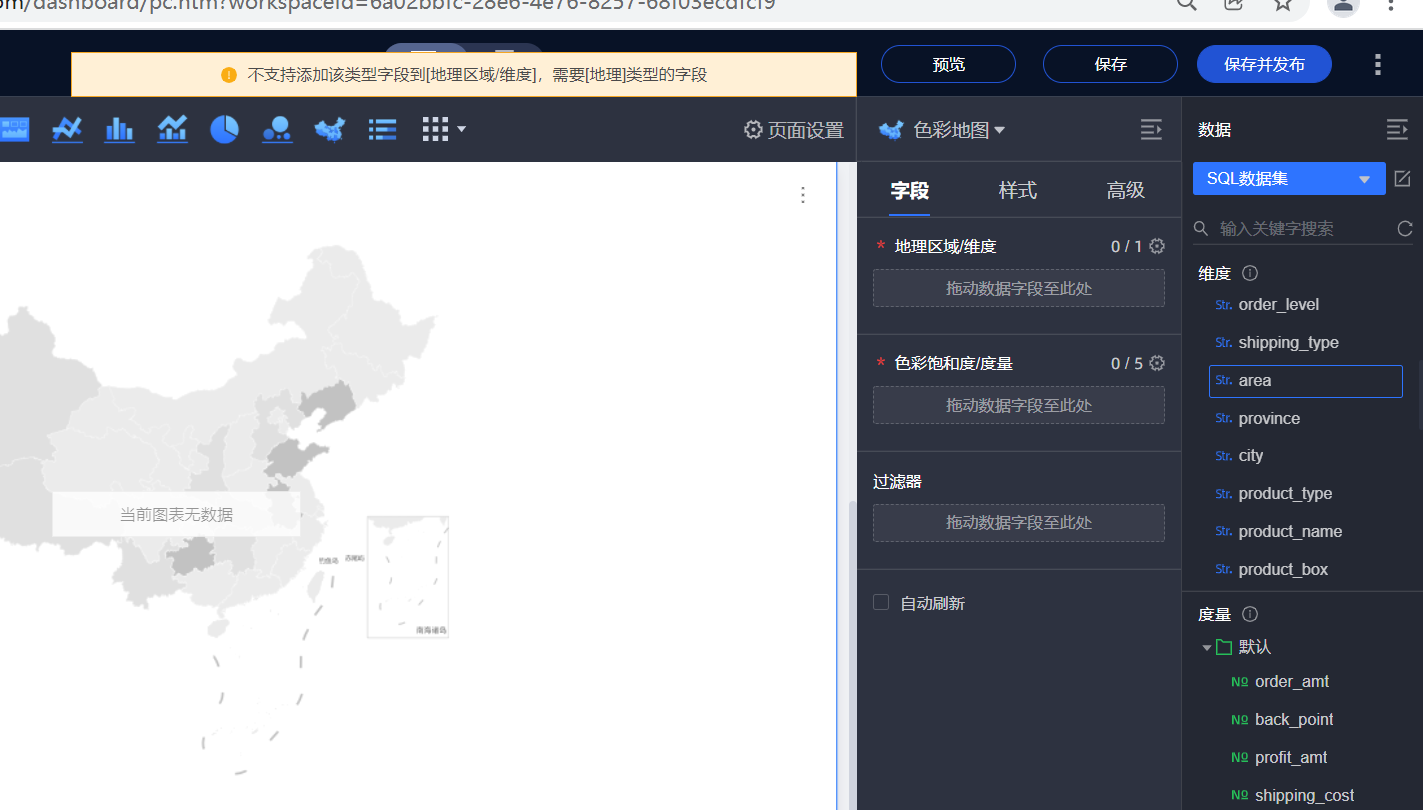Viewport: 1423px width, 810px height.
Task: Collapse the 数据 panel
Action: 1396,129
